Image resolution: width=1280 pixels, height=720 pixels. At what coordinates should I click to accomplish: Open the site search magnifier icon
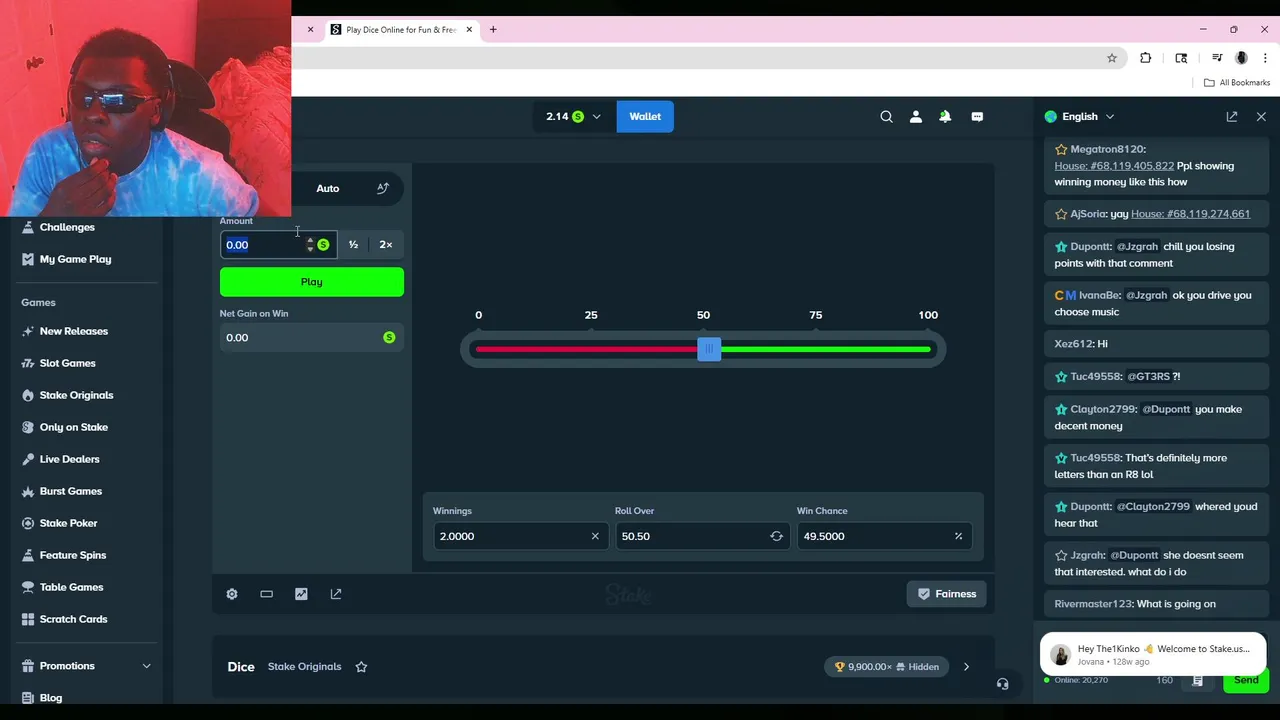[x=886, y=117]
